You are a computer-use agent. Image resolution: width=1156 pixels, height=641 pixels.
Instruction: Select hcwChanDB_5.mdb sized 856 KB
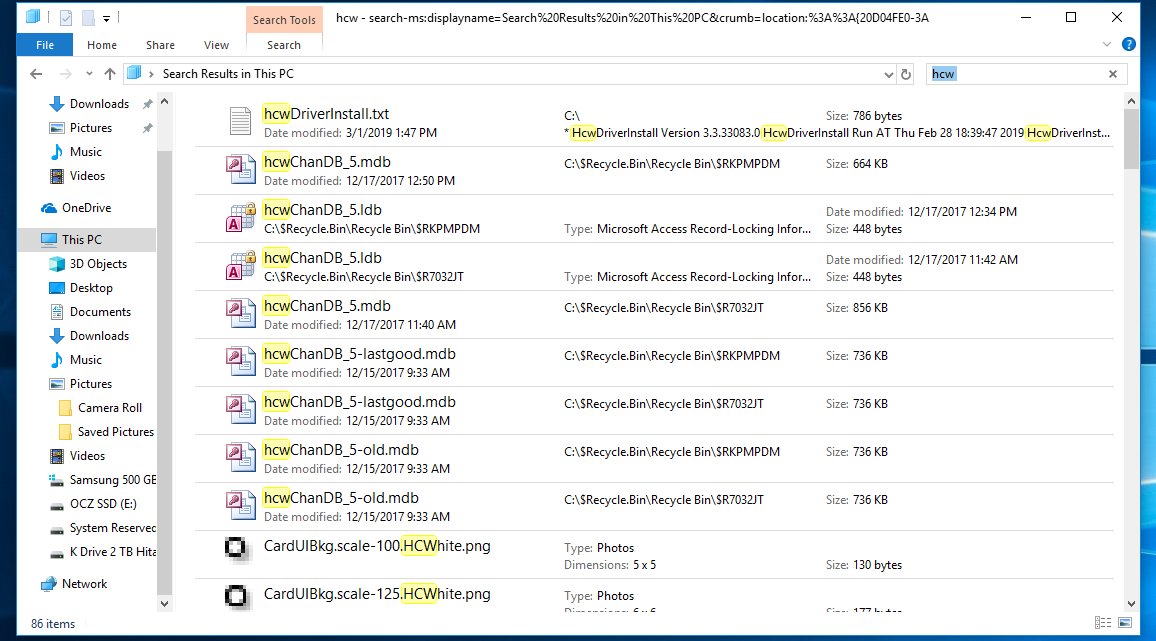point(654,315)
